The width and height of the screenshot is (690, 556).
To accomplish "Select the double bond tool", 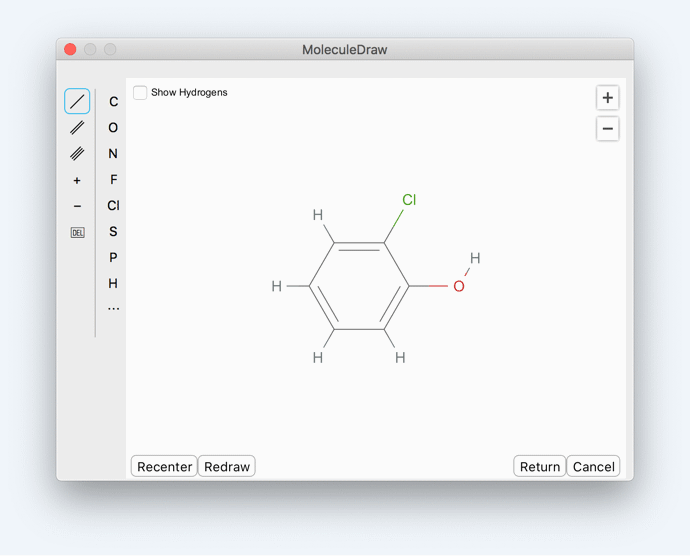I will (77, 128).
